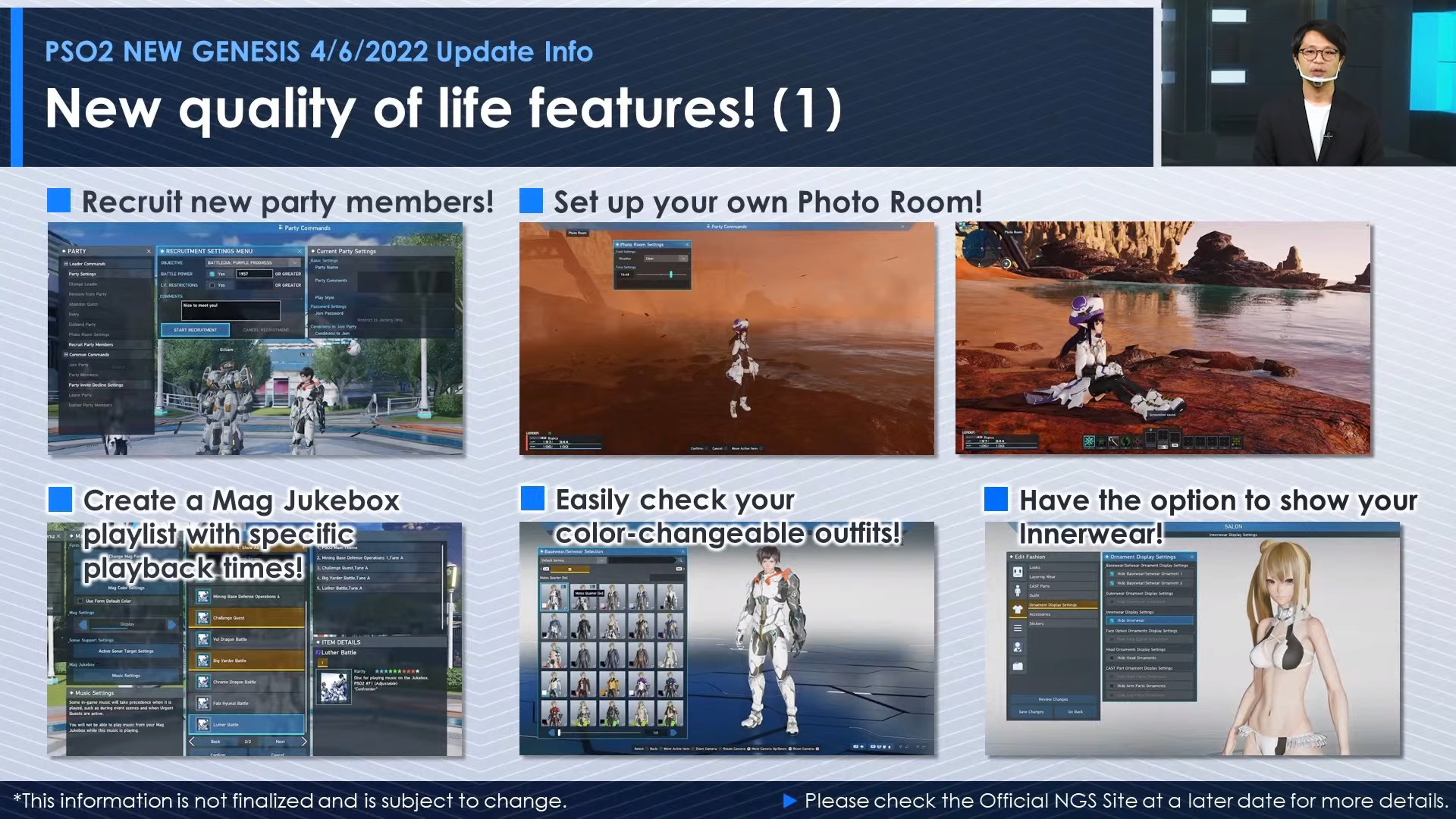Click the Luther Battle disc icon in list

click(x=203, y=724)
